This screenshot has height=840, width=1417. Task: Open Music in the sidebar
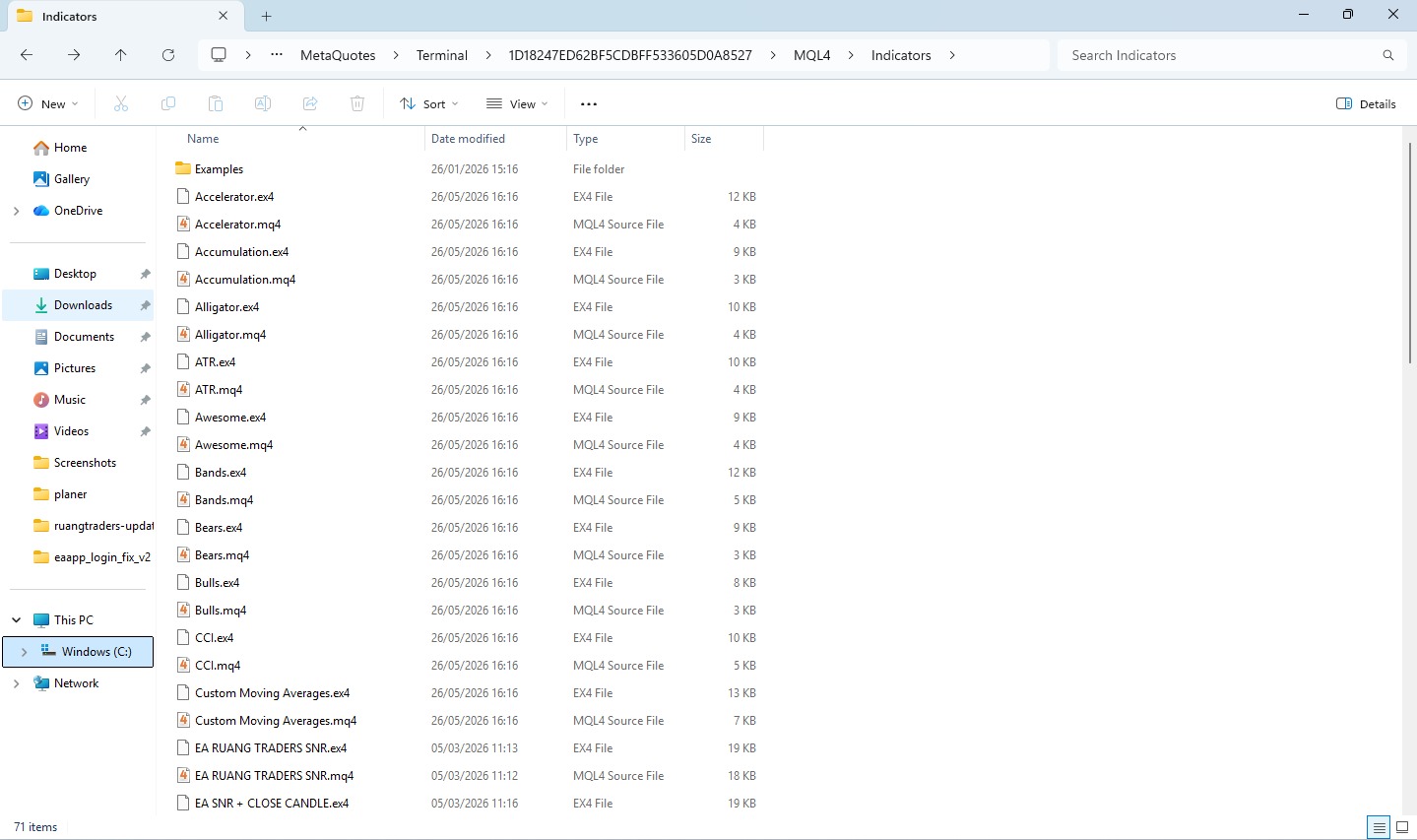coord(69,400)
